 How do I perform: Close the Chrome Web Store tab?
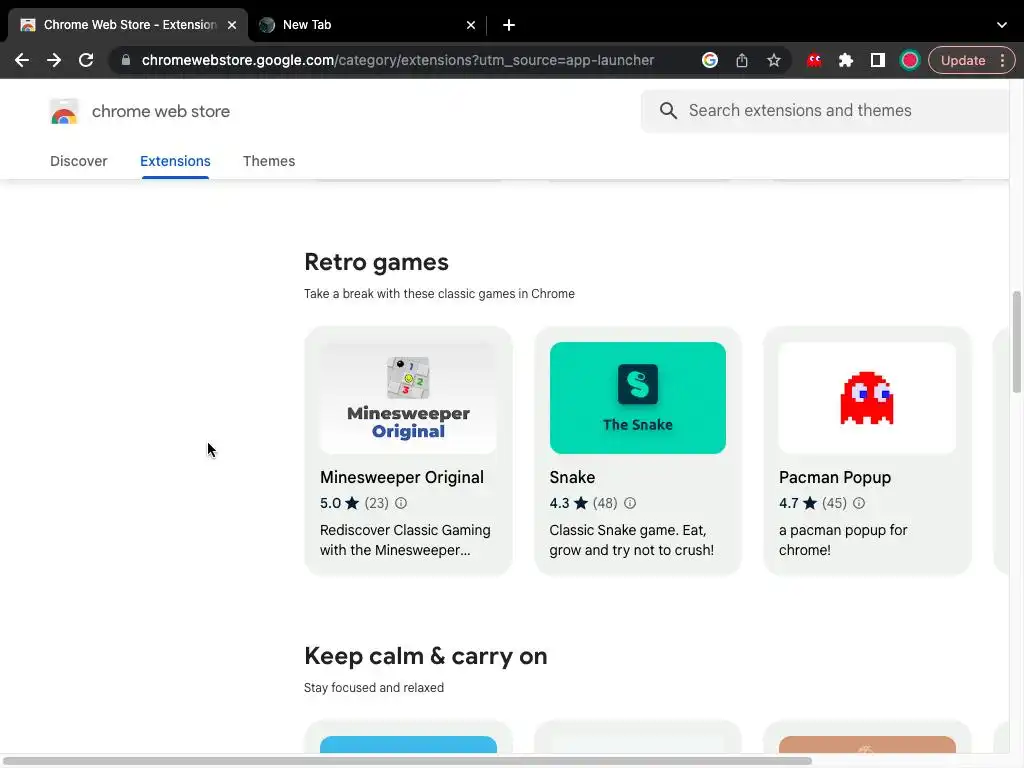[232, 25]
